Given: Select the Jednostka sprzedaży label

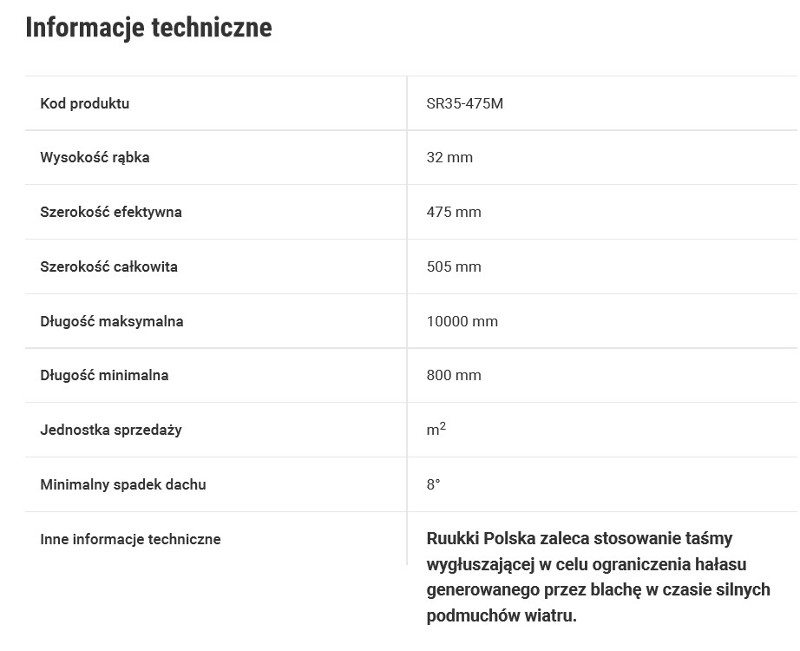Looking at the screenshot, I should click(111, 430).
